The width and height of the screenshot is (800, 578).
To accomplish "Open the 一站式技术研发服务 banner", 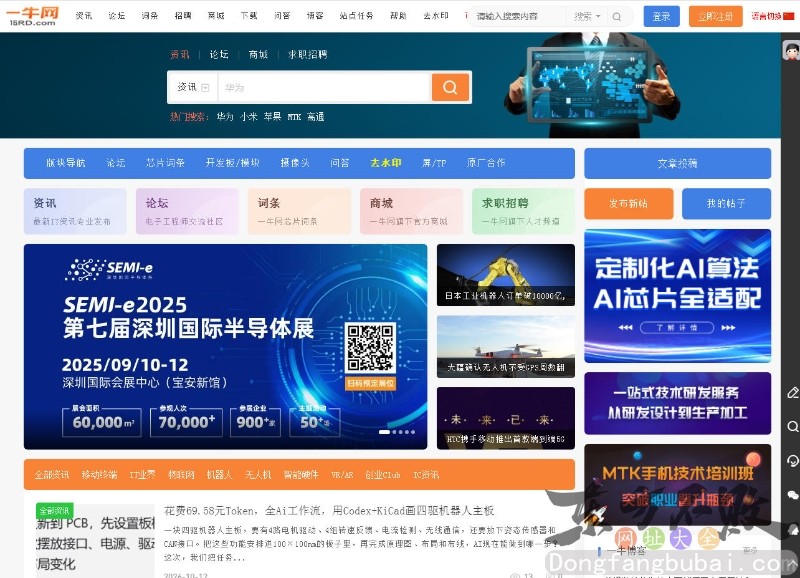I will click(x=678, y=403).
